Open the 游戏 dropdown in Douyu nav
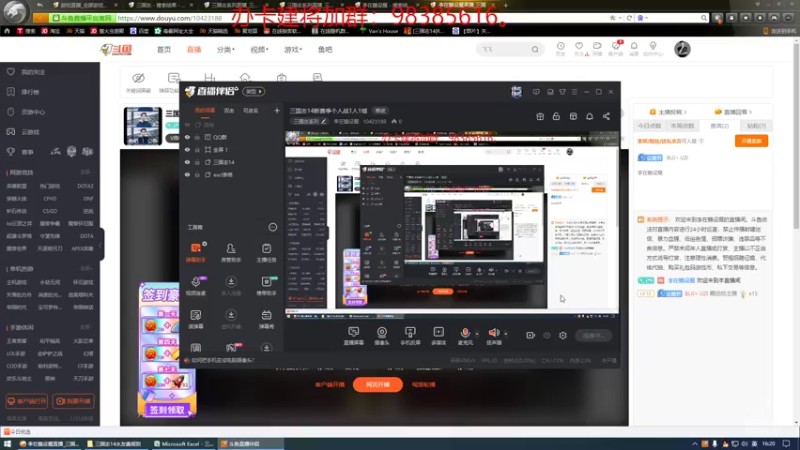The image size is (800, 450). 293,49
